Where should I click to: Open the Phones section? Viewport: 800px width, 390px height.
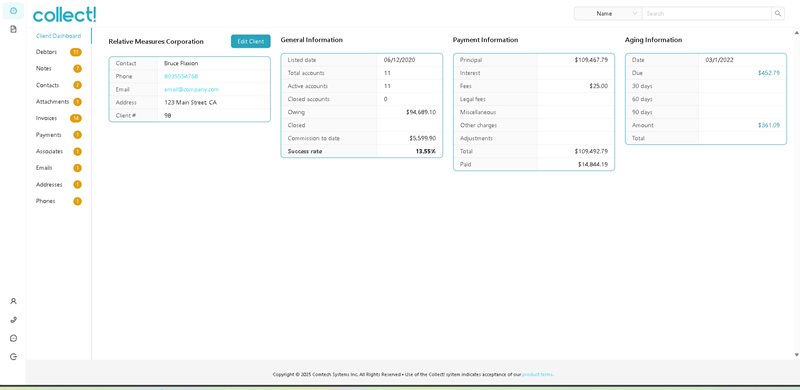[45, 201]
